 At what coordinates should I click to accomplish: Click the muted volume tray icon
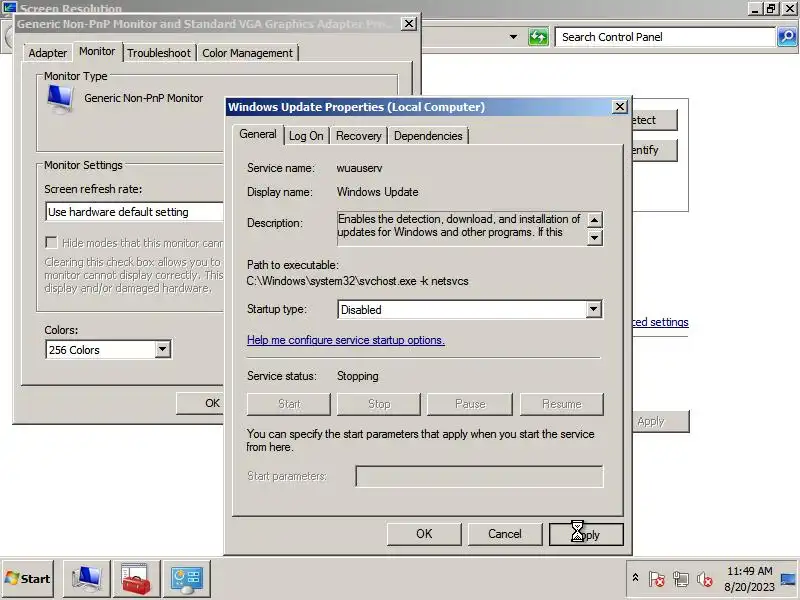coord(705,579)
